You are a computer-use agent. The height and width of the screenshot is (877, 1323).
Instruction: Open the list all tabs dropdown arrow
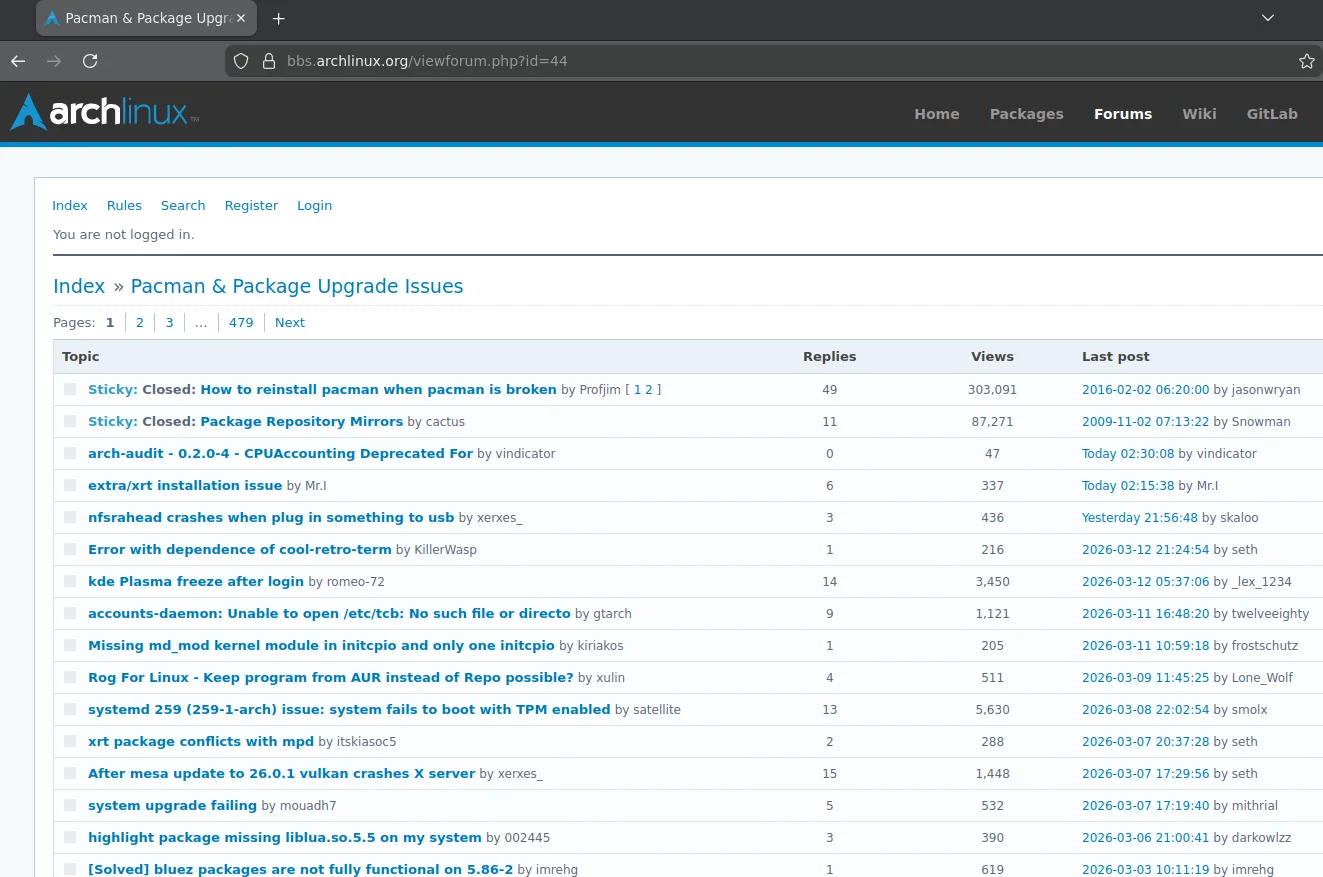1267,18
